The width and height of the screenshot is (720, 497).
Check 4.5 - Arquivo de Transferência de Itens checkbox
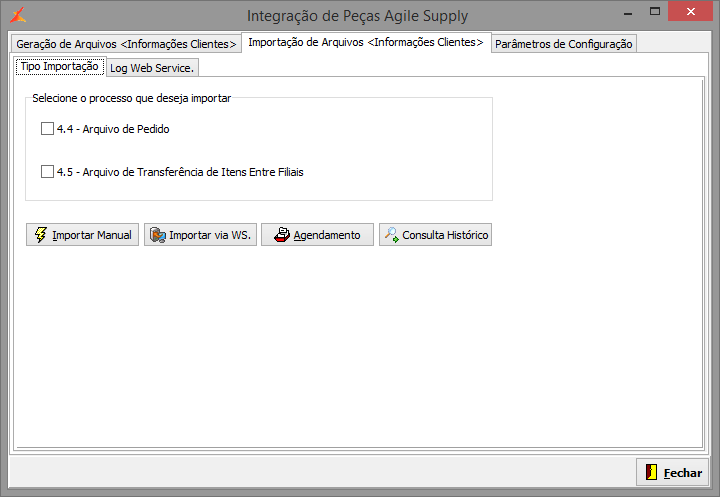point(47,172)
